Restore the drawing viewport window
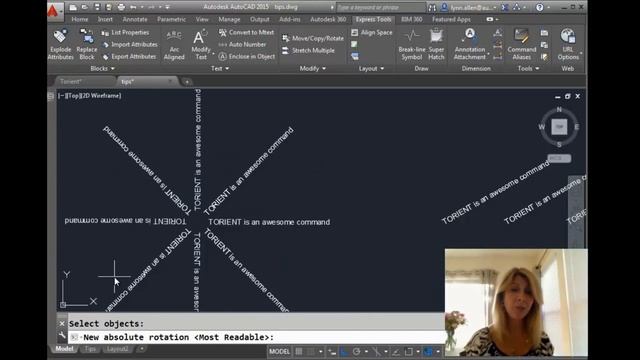Viewport: 640px width, 360px height. [x=567, y=96]
